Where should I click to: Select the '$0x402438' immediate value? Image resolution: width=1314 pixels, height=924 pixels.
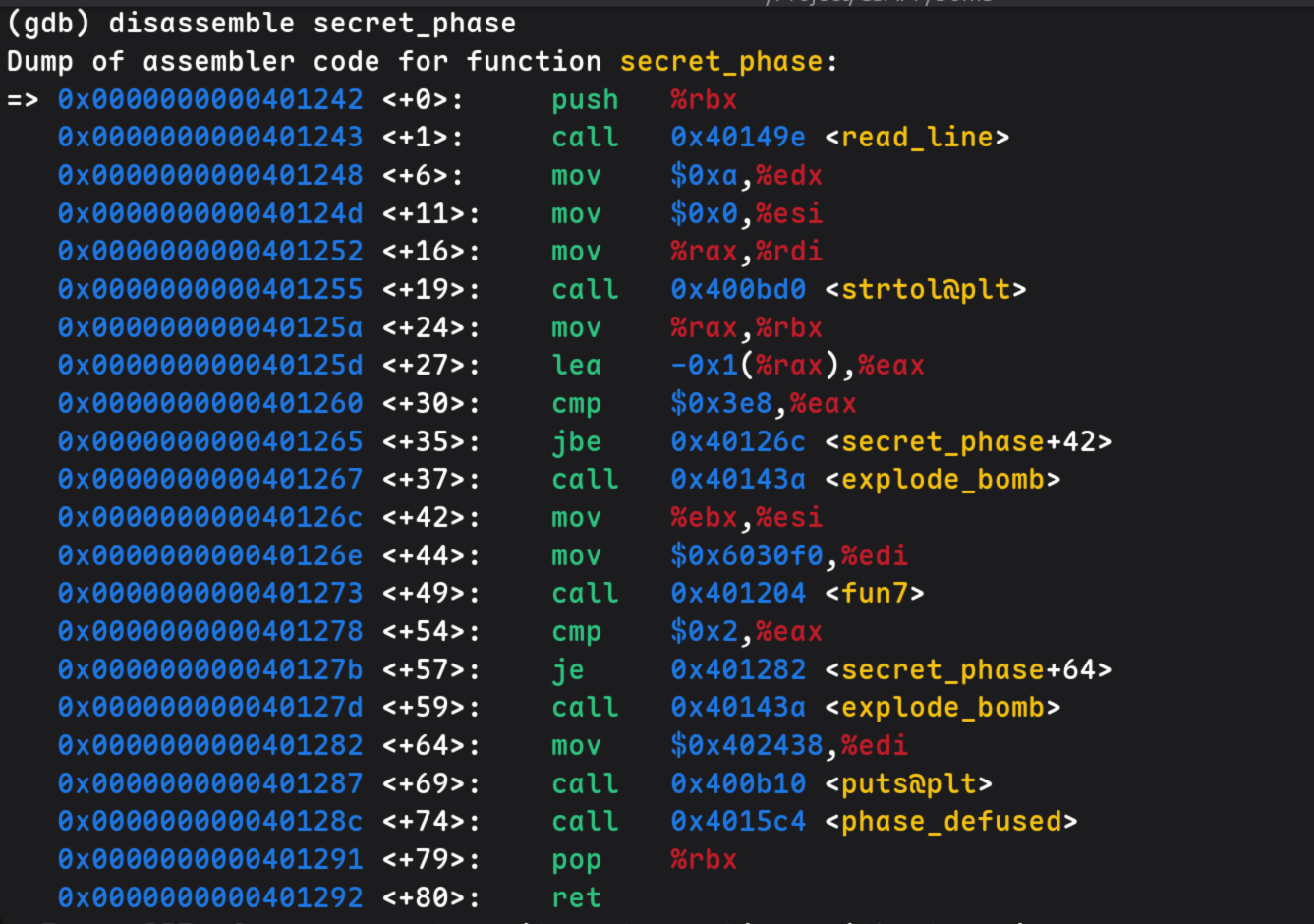coord(746,745)
